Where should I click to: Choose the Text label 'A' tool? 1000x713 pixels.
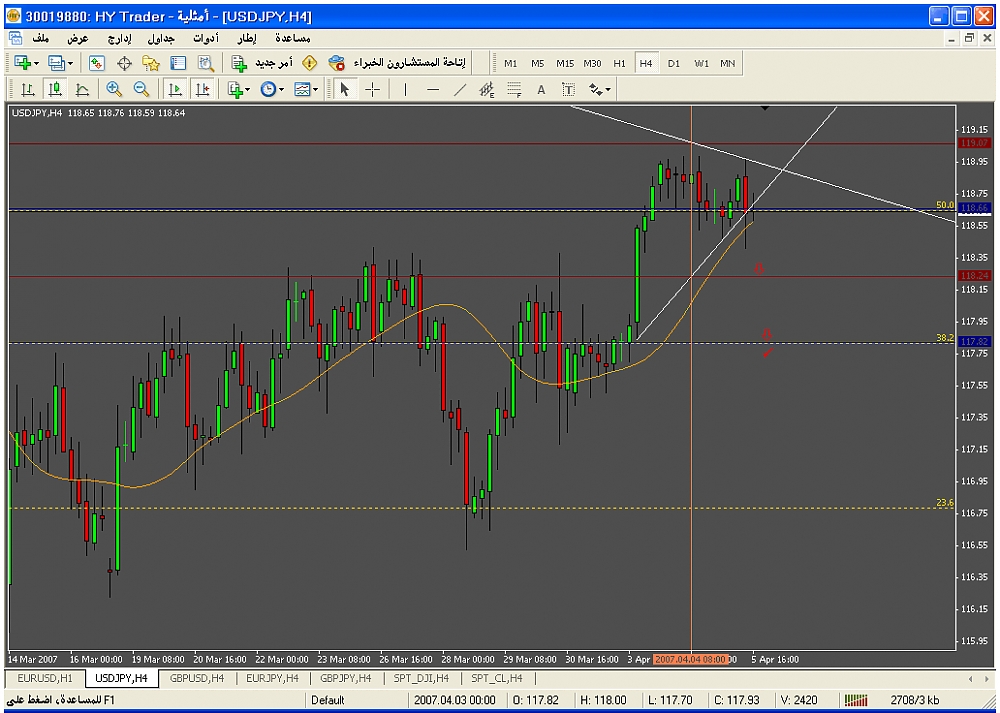click(x=541, y=89)
